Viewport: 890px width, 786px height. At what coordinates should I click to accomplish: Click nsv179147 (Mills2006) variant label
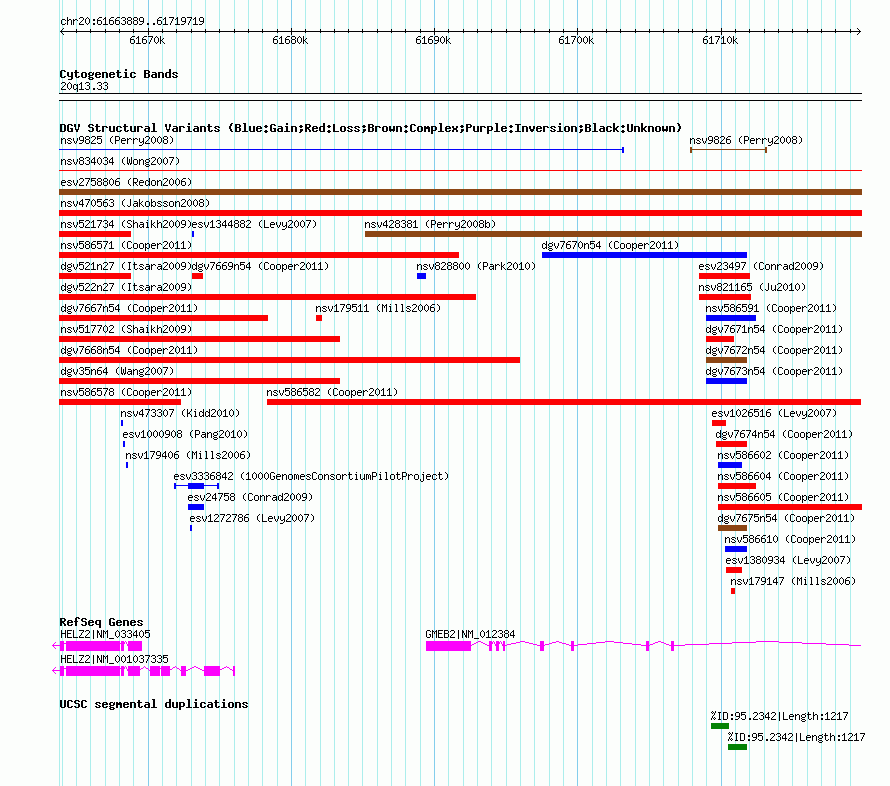point(792,581)
